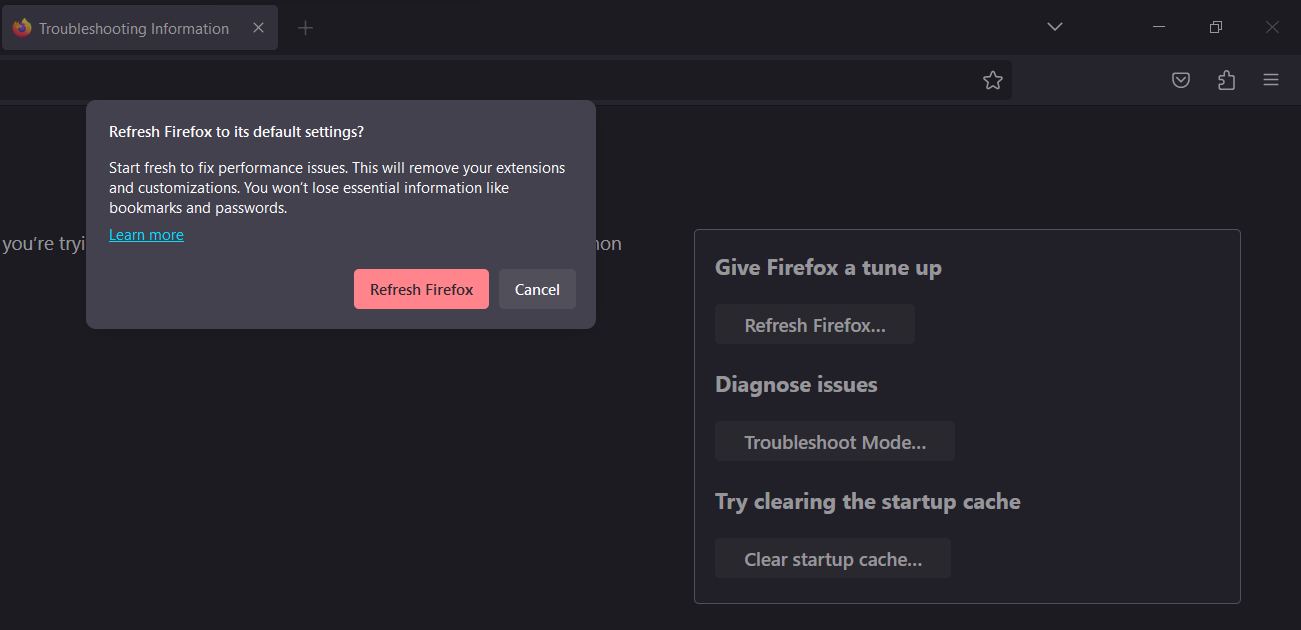Screen dimensions: 1301x630
Task: Open the 'Learn more' link
Action: (x=146, y=234)
